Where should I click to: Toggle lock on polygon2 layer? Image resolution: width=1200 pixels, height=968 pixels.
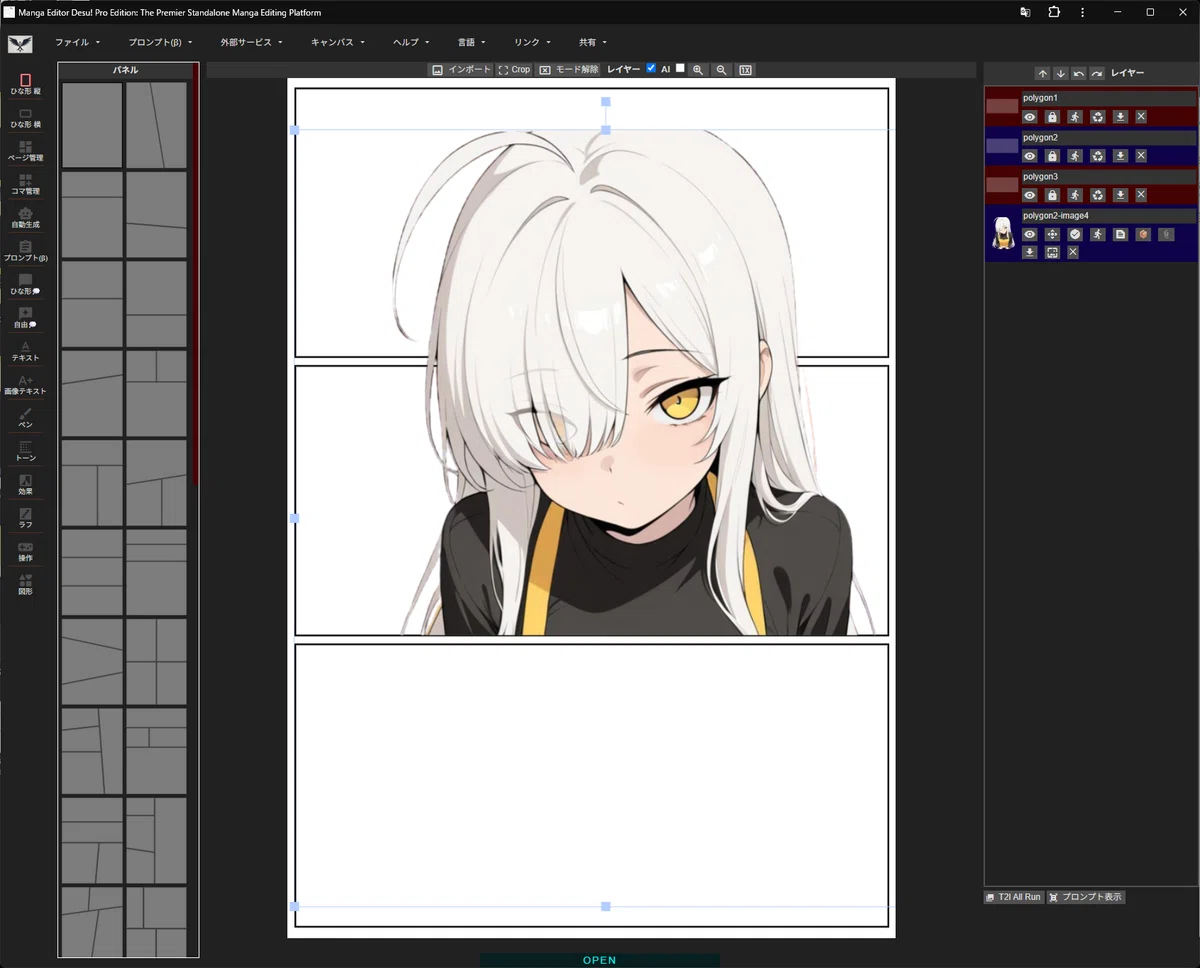[1052, 156]
